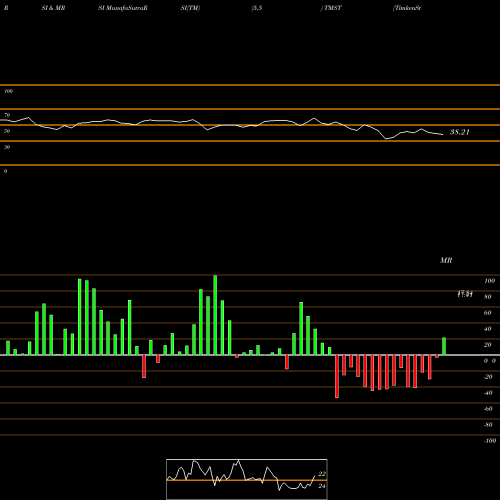Click the value 22 in the mini chart
Image resolution: width=500 pixels, height=500 pixels.
[x=322, y=474]
